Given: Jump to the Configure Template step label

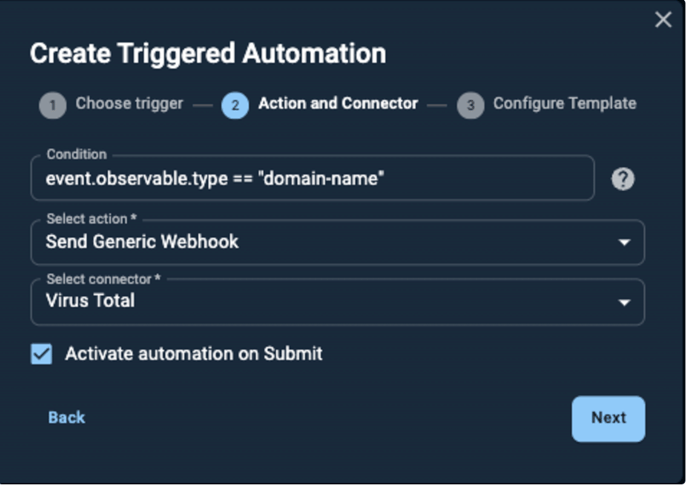Looking at the screenshot, I should click(x=565, y=104).
